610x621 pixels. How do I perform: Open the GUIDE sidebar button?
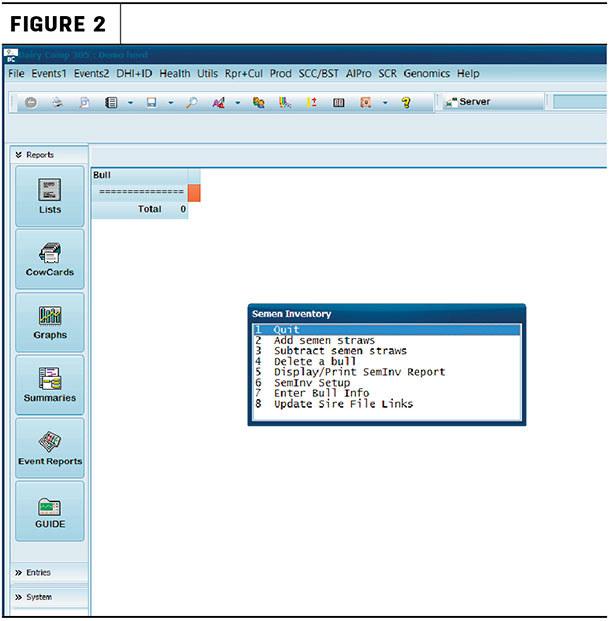pyautogui.click(x=50, y=511)
